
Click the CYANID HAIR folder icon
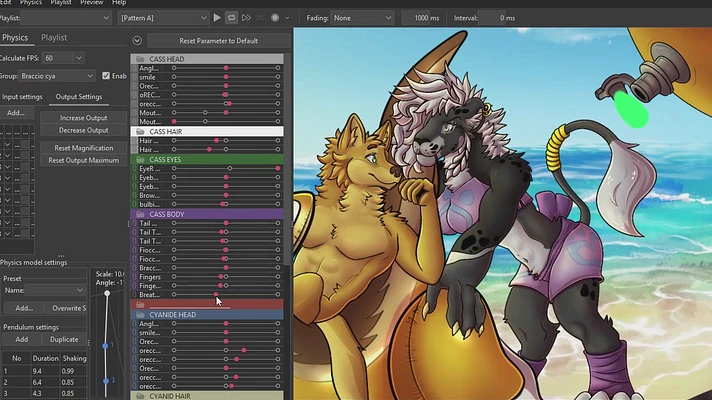(x=140, y=396)
